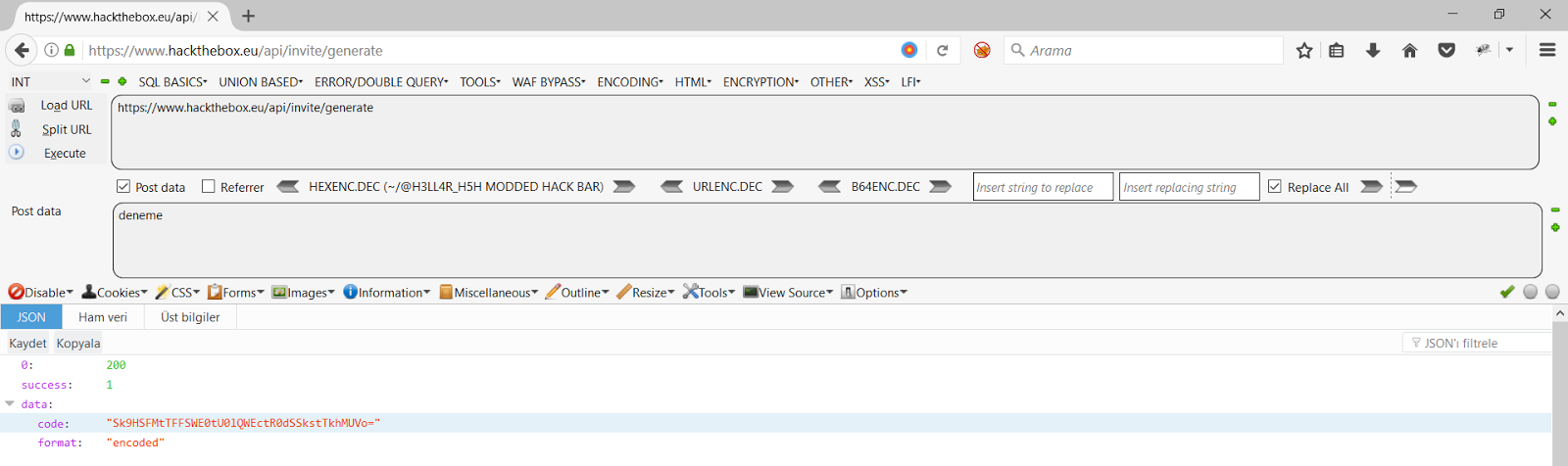Viewport: 1568px width, 466px height.
Task: Open the Pocket shield icon
Action: point(1446,50)
